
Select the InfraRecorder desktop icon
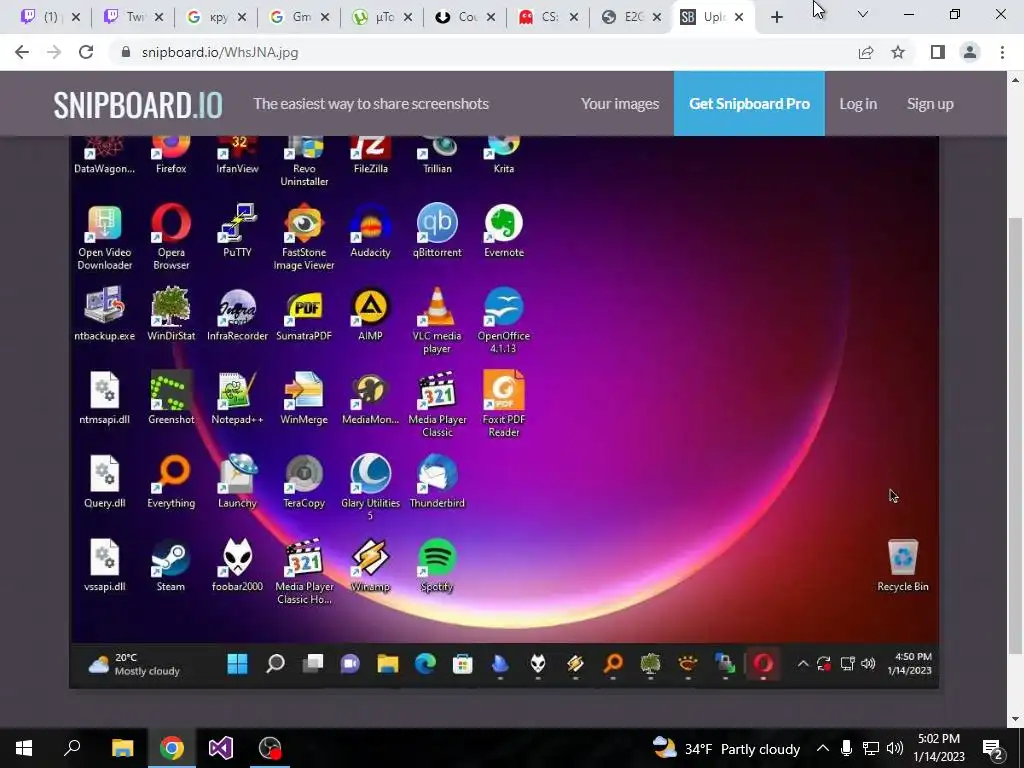click(237, 314)
